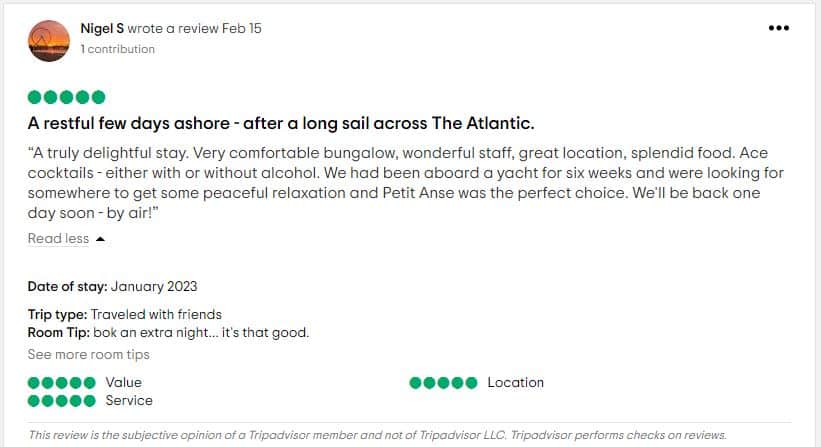The height and width of the screenshot is (447, 821).
Task: Select the review body text paragraph
Action: (406, 183)
